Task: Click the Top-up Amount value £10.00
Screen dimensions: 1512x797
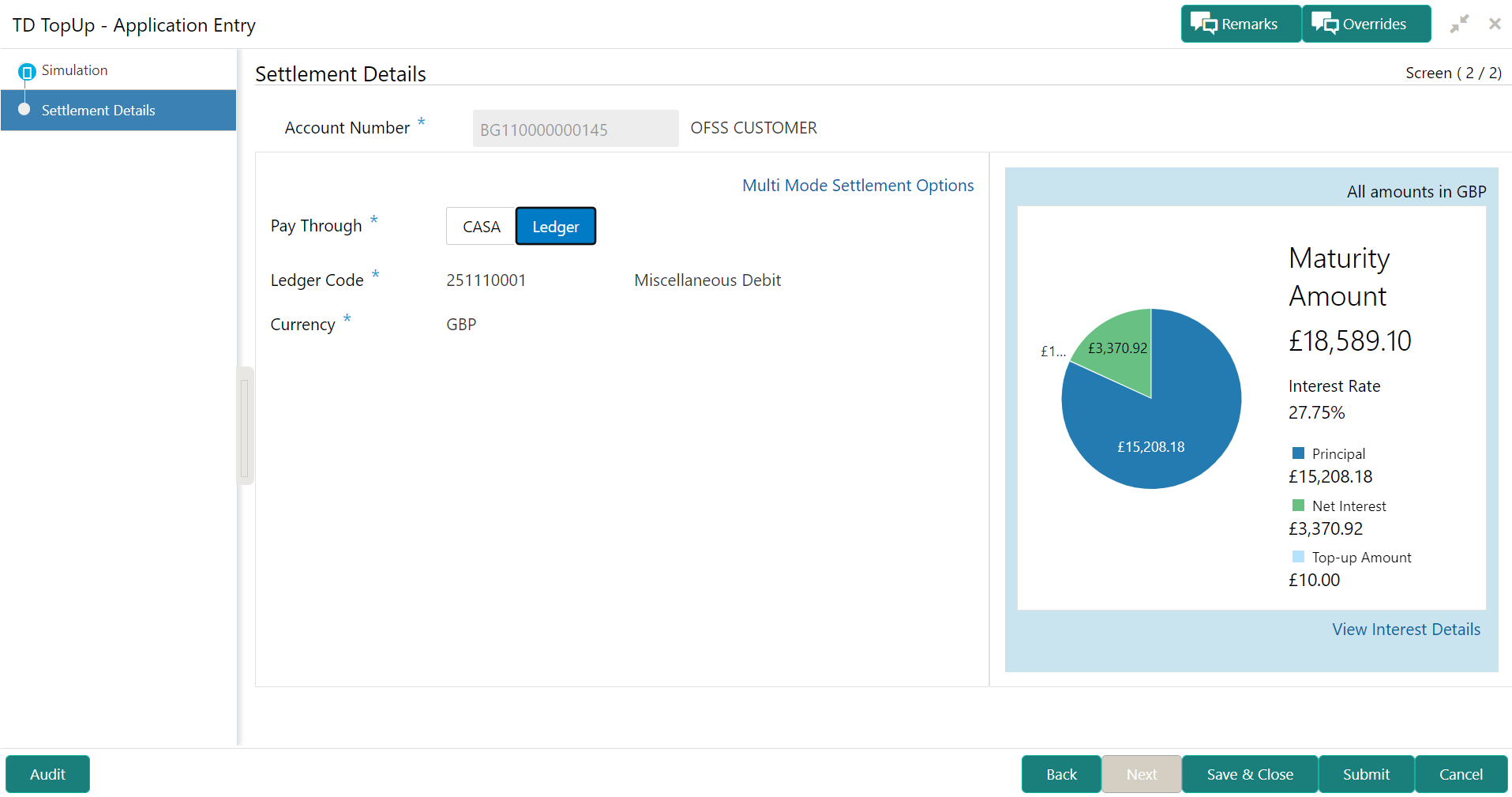Action: pos(1314,580)
